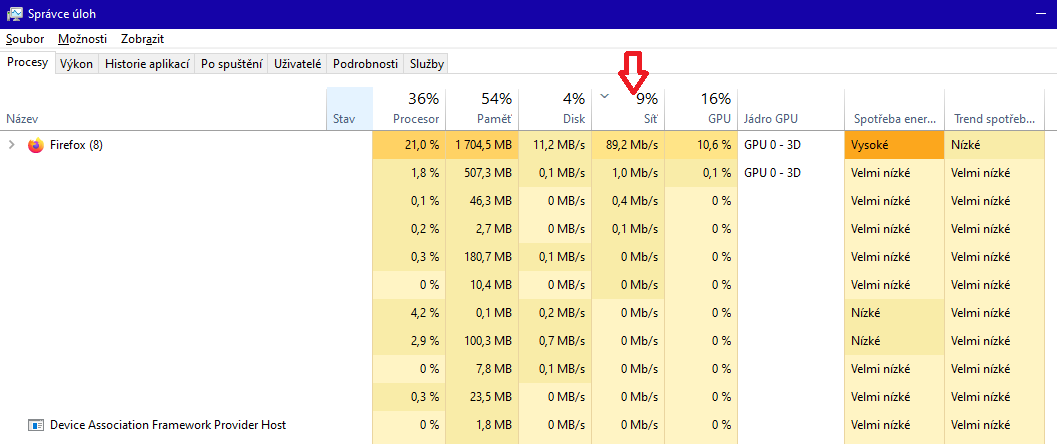Go to the Podrobnosti tab
The image size is (1057, 444).
pos(366,63)
